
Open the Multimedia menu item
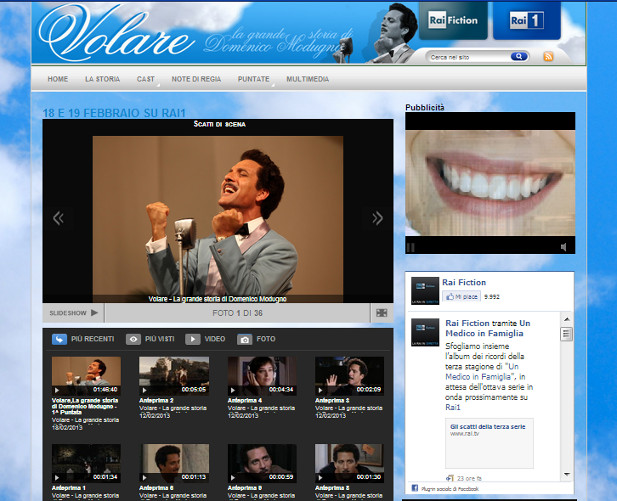(309, 78)
